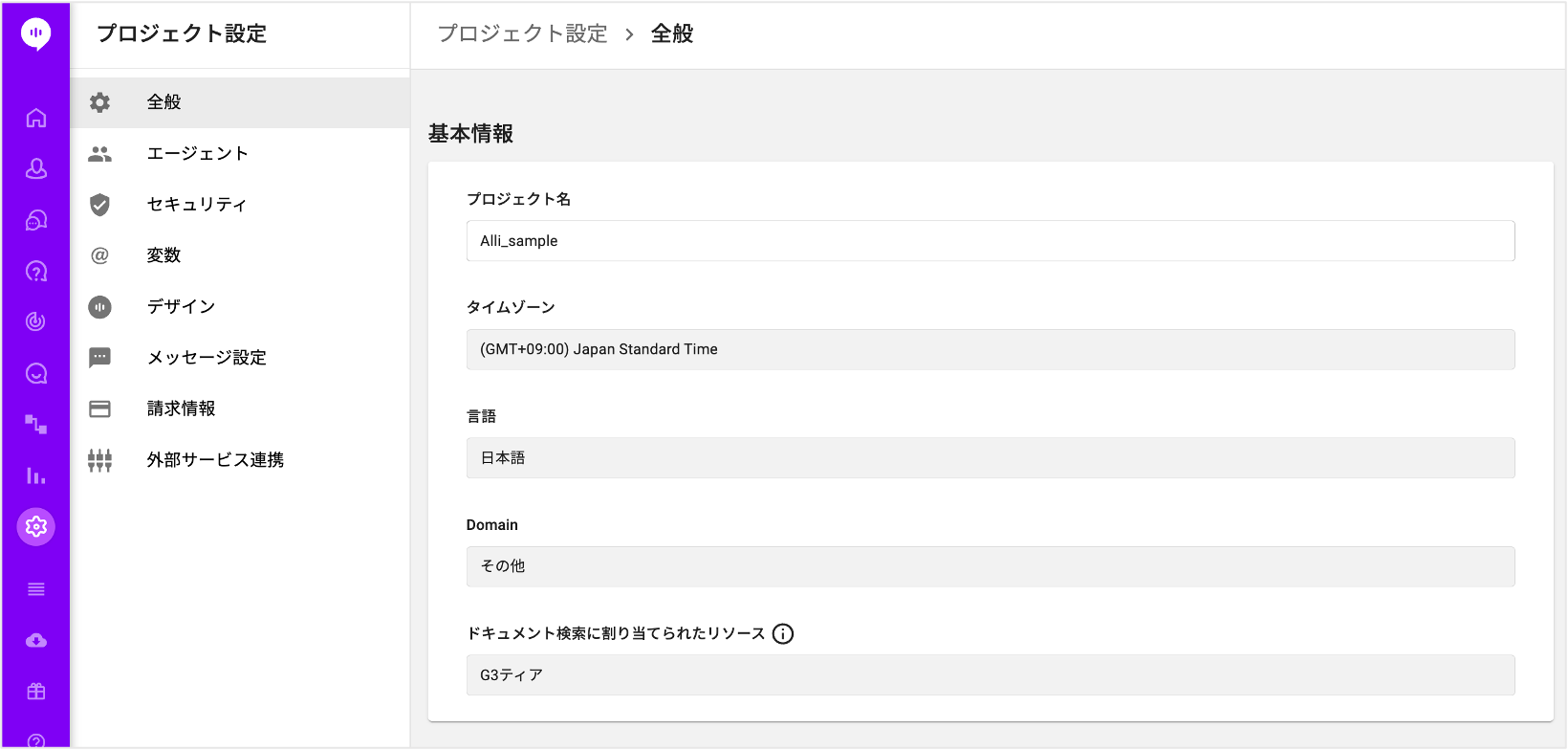Click the Q&A question mark icon
This screenshot has height=750, width=1568.
pos(35,271)
